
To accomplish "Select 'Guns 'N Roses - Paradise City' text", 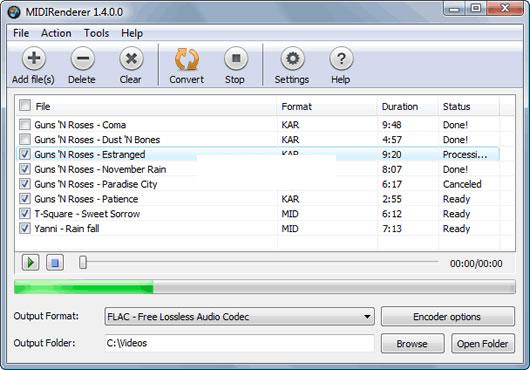I will (x=96, y=184).
